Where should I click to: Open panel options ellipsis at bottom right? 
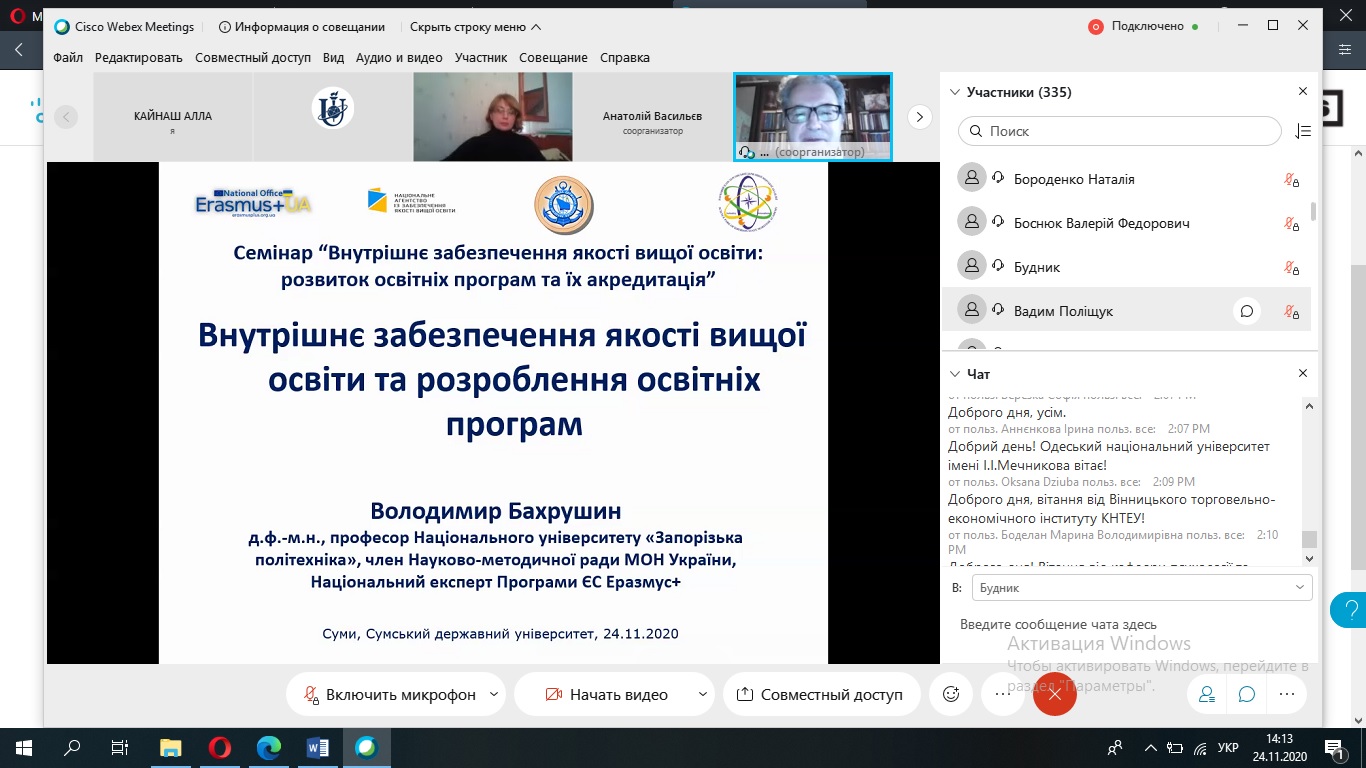point(1287,694)
